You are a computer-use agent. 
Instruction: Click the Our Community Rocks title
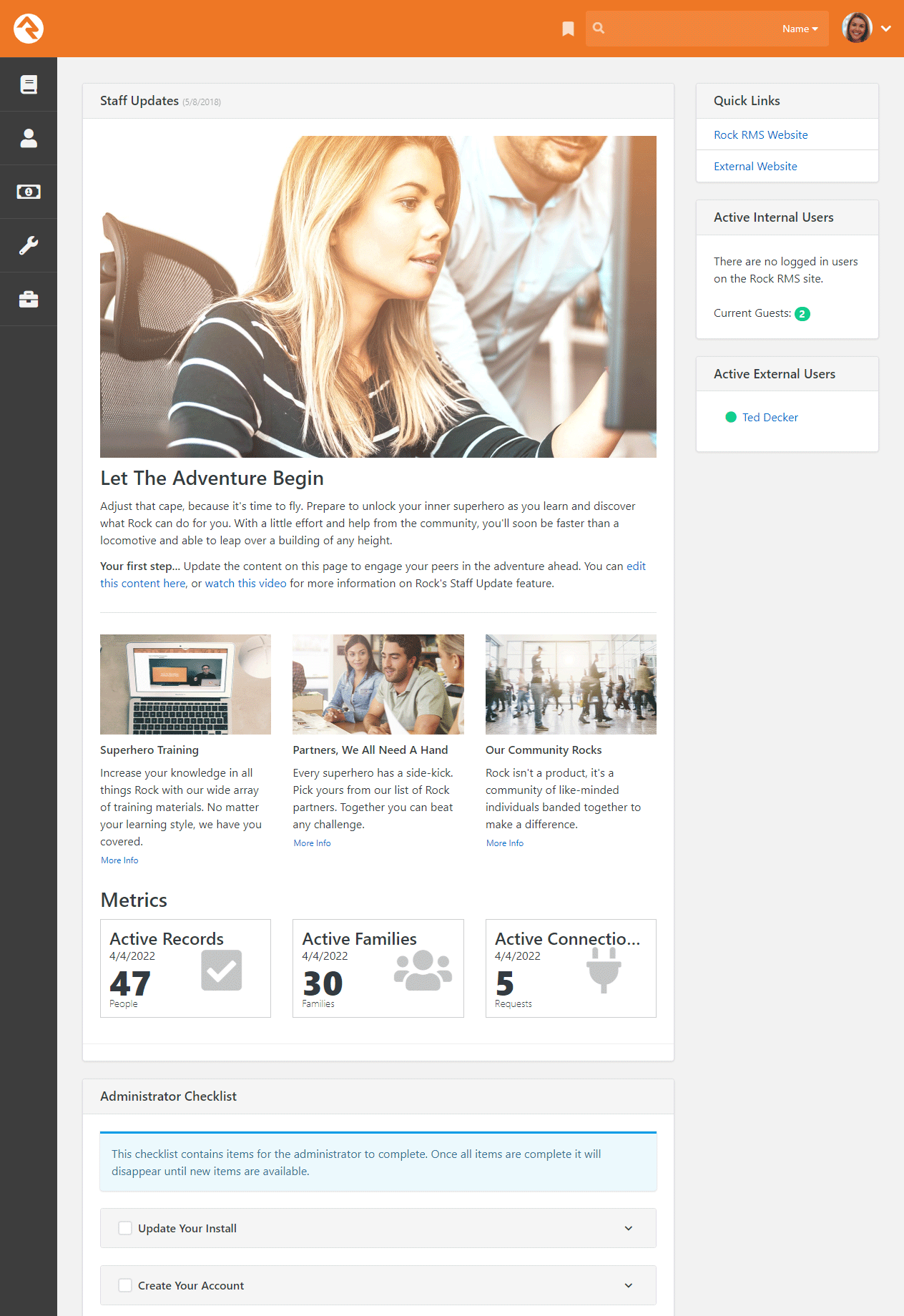tap(544, 750)
